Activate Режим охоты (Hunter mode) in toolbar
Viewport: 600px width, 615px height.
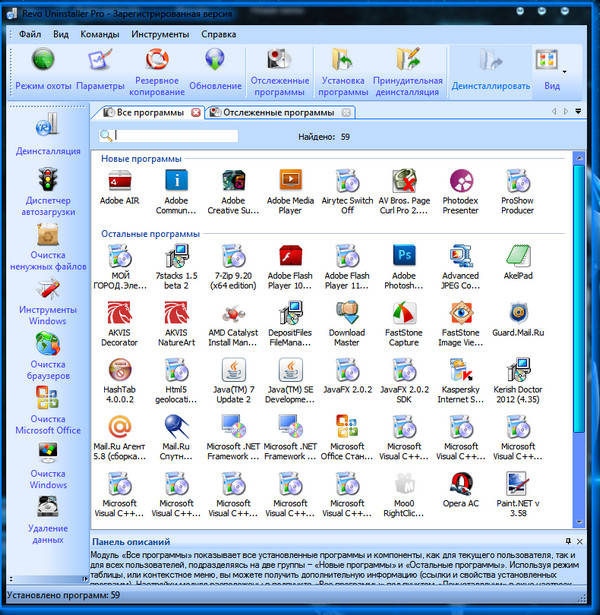tap(43, 69)
